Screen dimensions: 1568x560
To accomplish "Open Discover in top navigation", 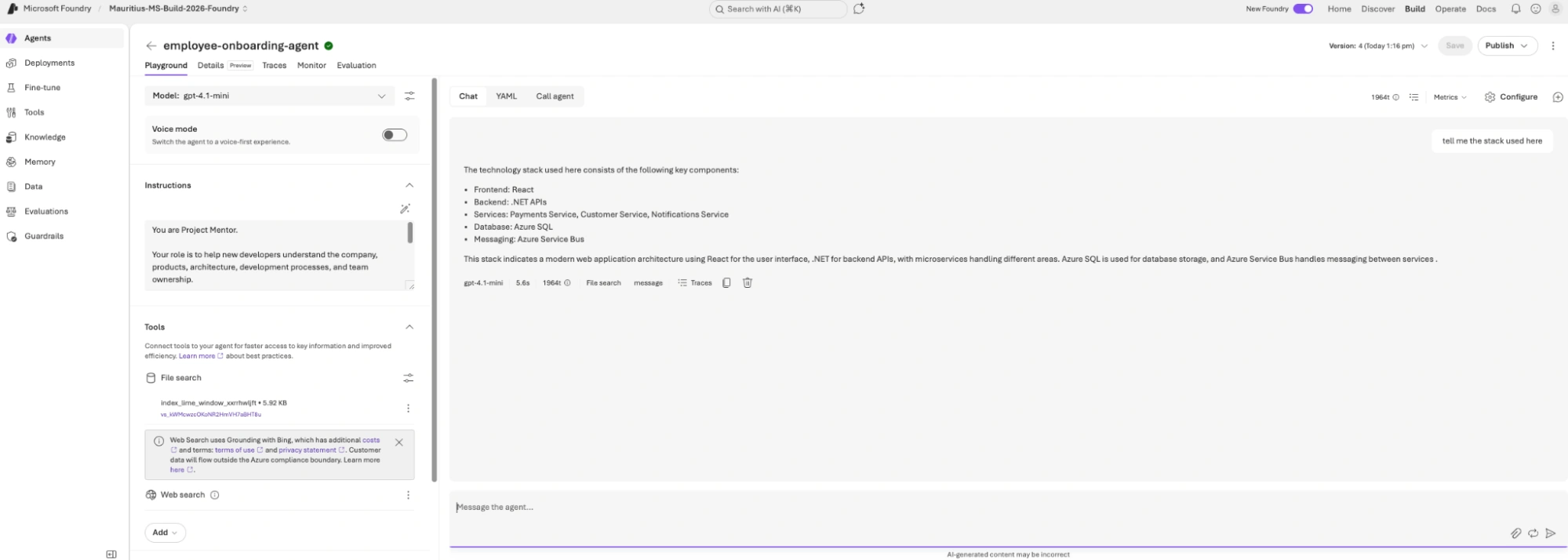I will [1377, 9].
